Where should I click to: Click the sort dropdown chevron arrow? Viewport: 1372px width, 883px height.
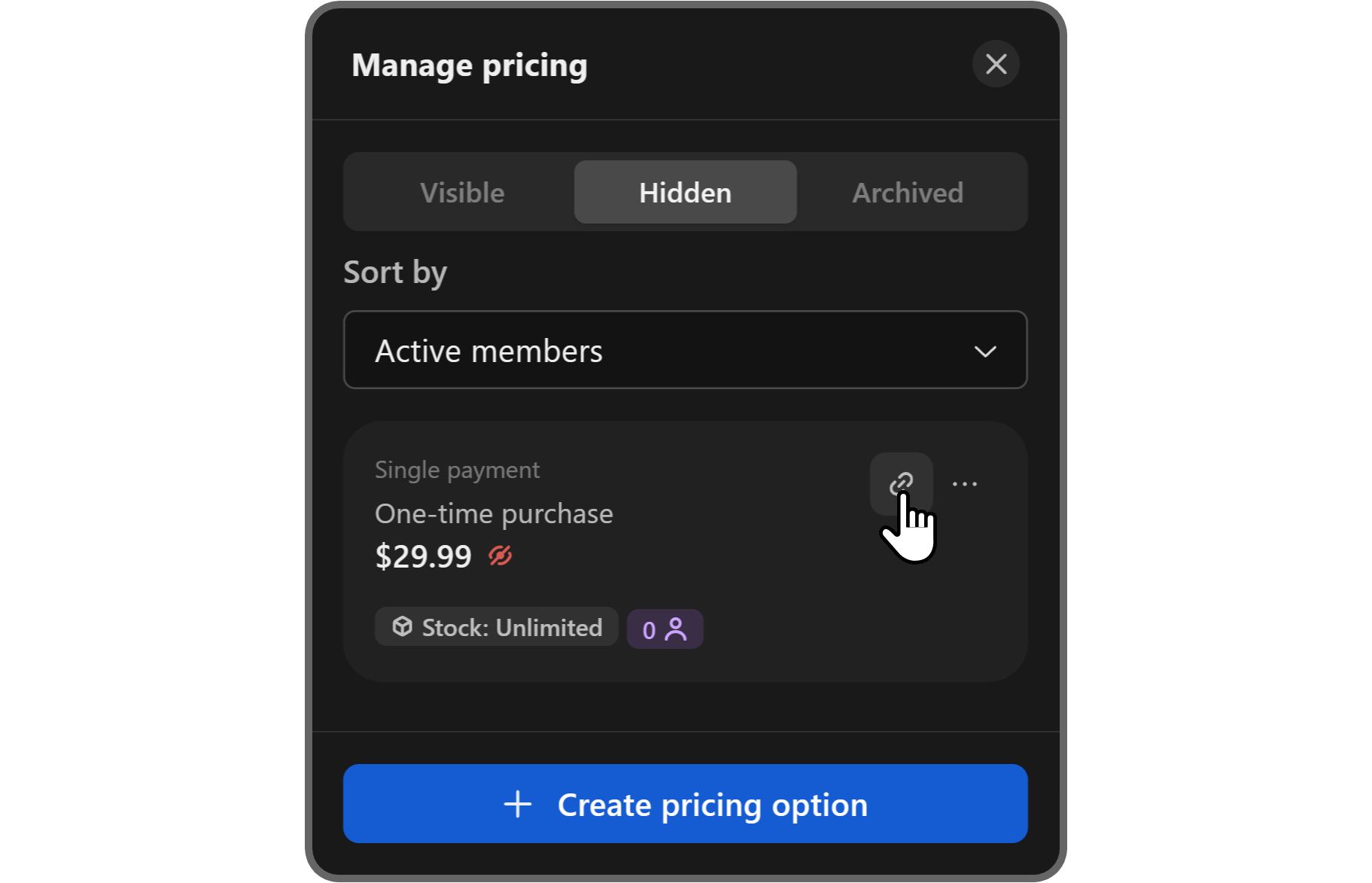click(x=985, y=352)
